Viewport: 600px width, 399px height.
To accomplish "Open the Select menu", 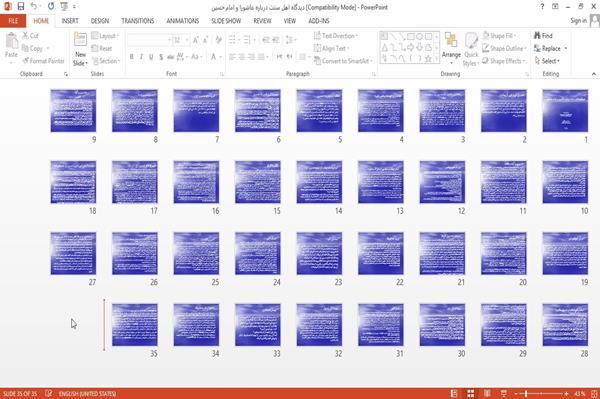I will (547, 61).
